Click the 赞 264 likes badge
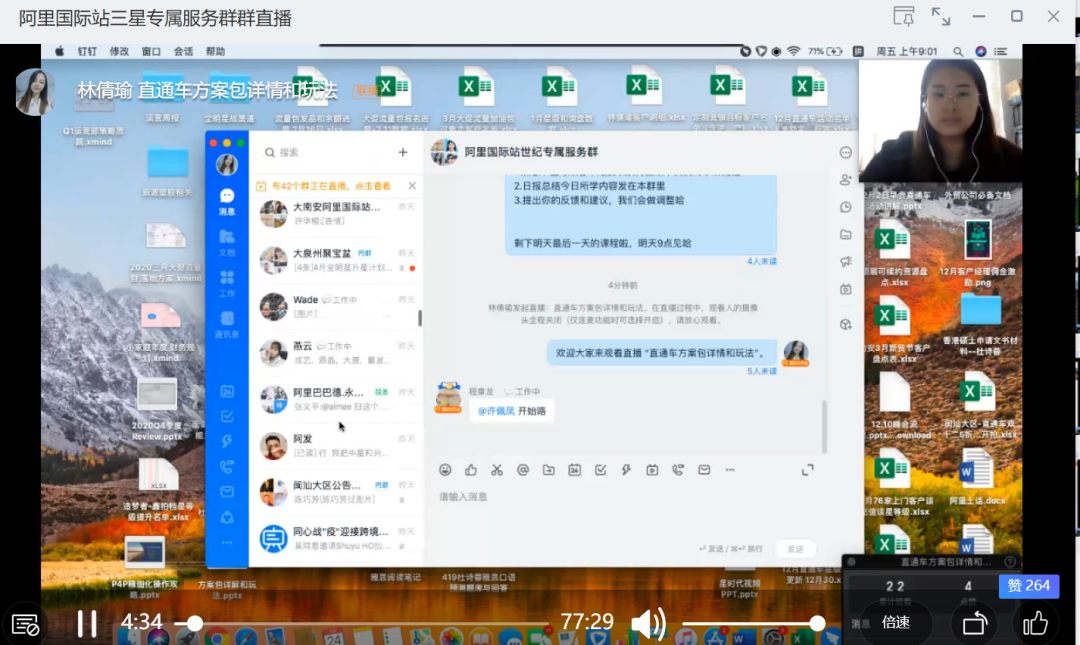Image resolution: width=1080 pixels, height=645 pixels. click(x=1028, y=586)
